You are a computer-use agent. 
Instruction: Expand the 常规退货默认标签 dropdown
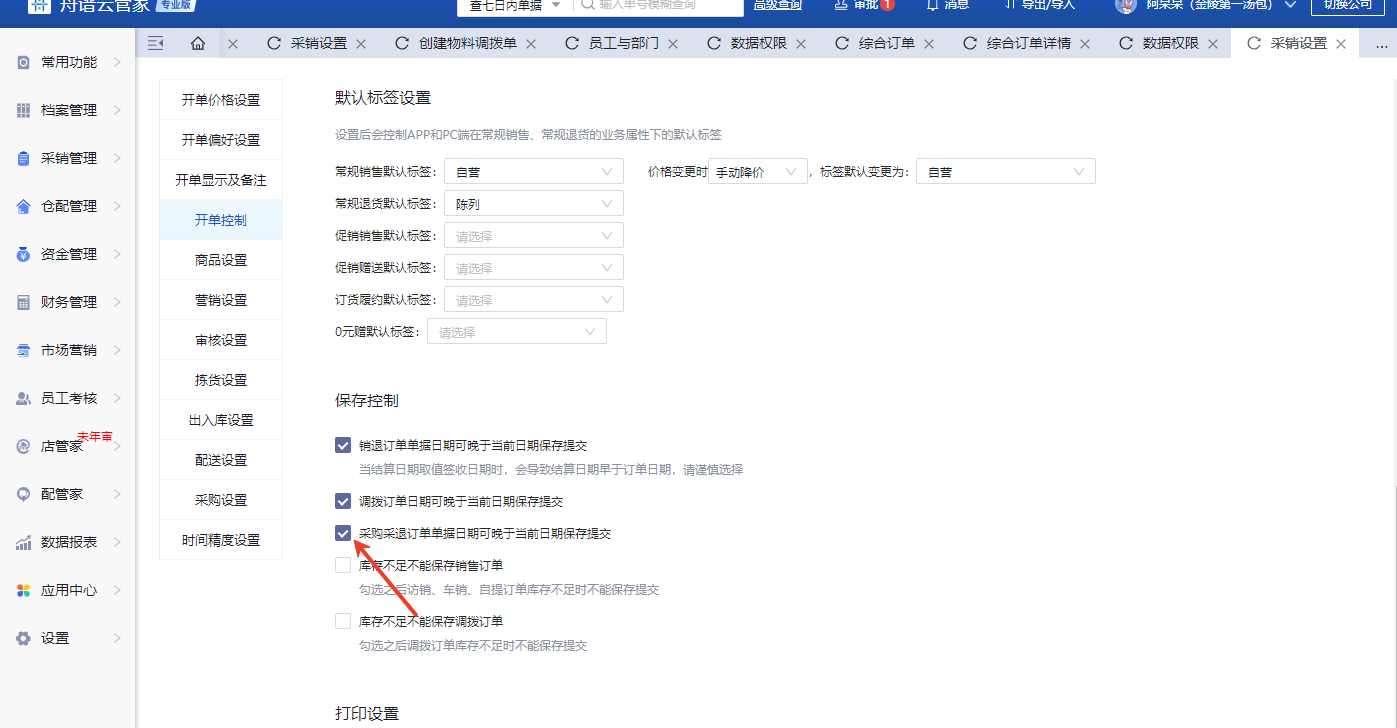pos(533,204)
